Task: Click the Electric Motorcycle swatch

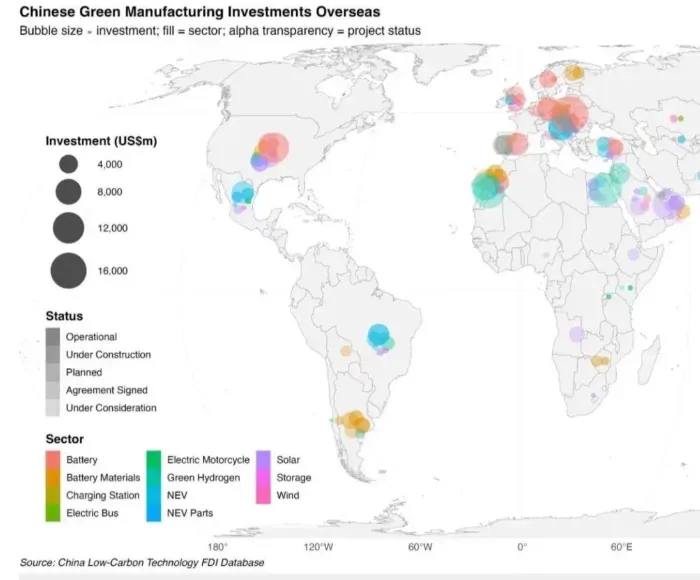Action: coord(154,459)
